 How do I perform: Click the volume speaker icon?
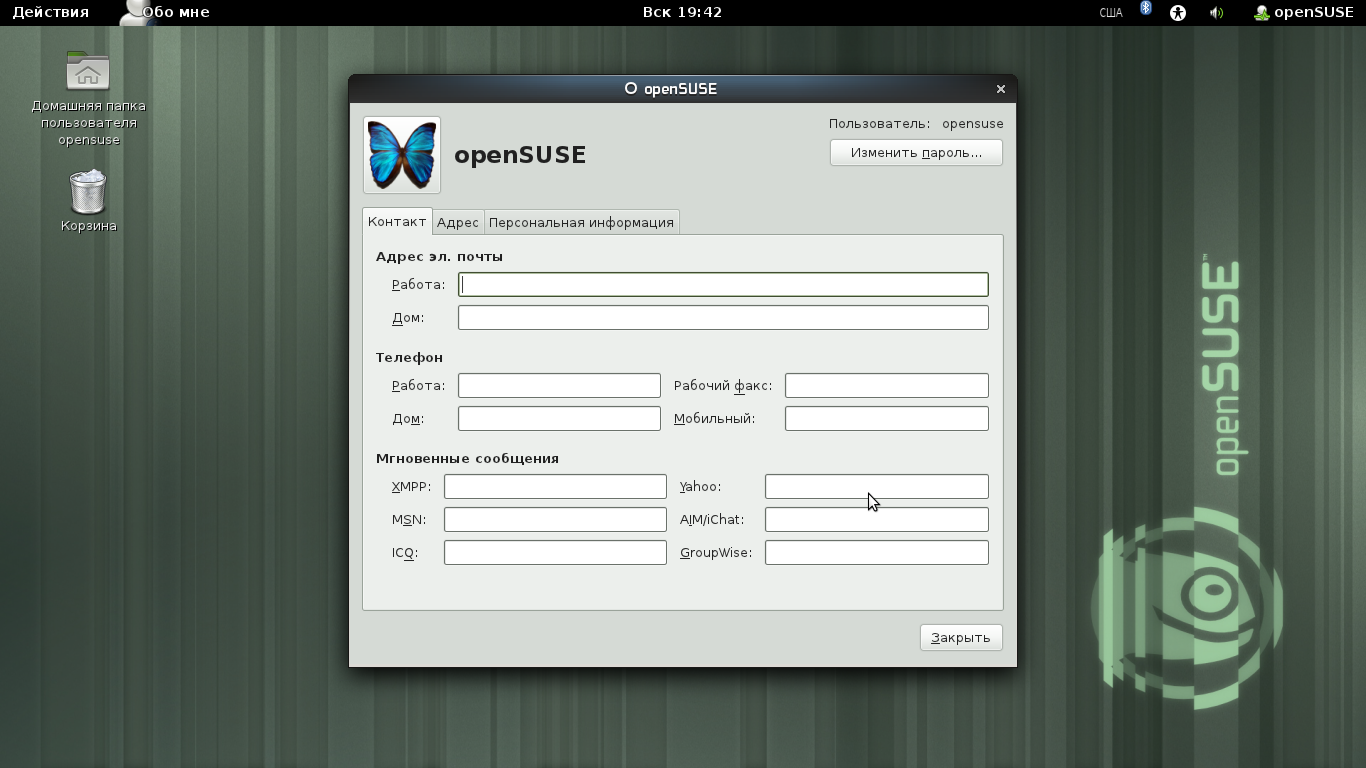[1216, 13]
